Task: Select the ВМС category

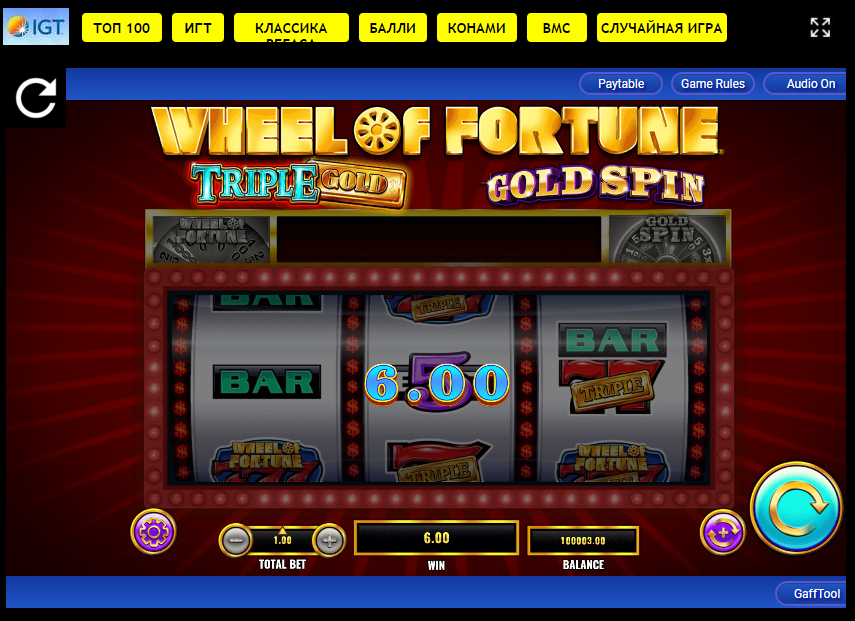Action: click(557, 28)
